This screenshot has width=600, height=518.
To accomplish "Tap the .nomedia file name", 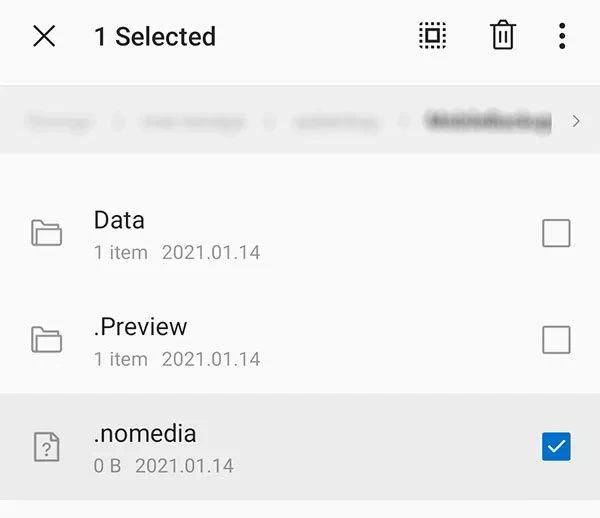I will [x=145, y=434].
